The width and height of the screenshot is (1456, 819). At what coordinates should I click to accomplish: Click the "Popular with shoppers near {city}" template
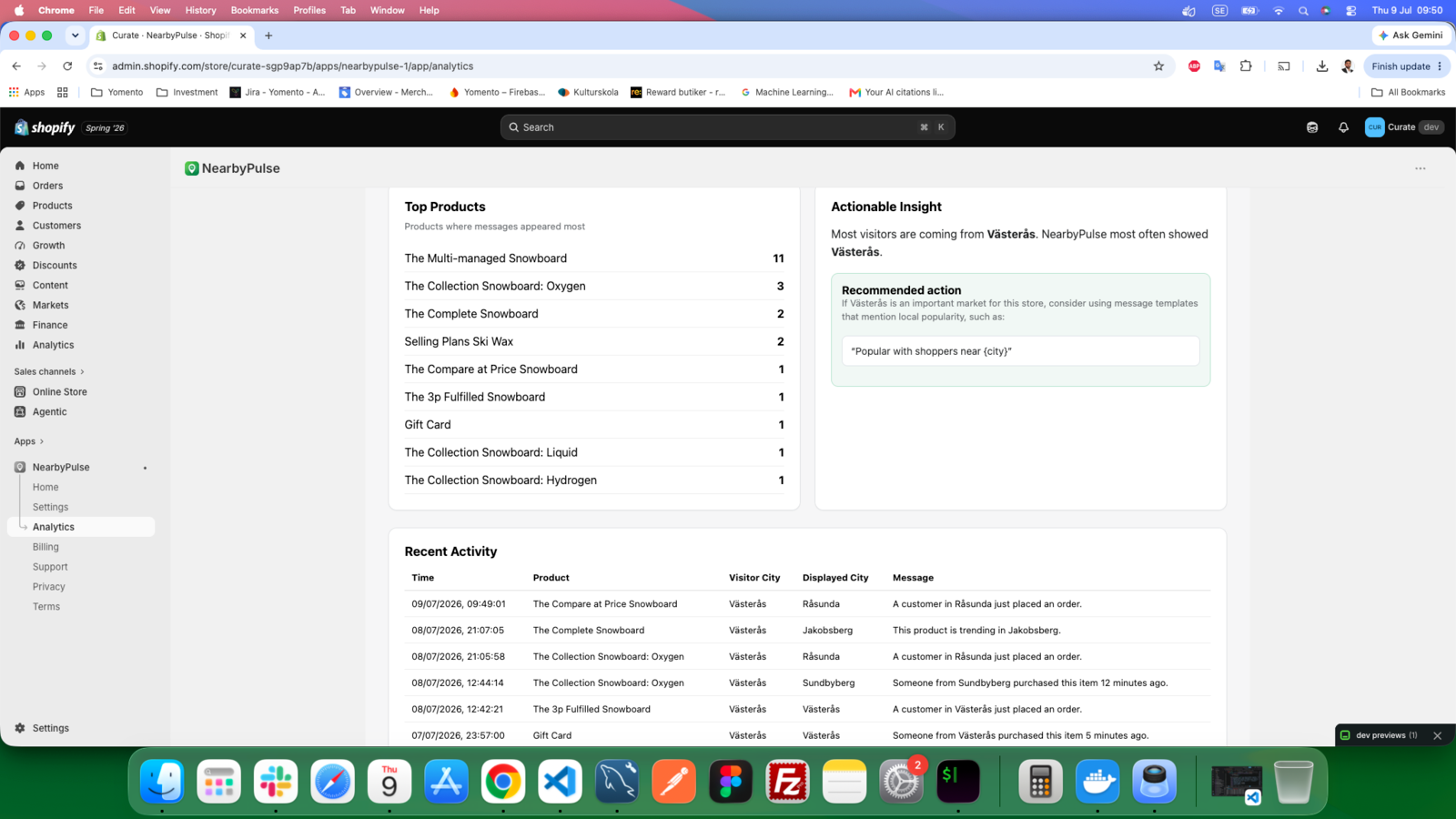pyautogui.click(x=1020, y=351)
